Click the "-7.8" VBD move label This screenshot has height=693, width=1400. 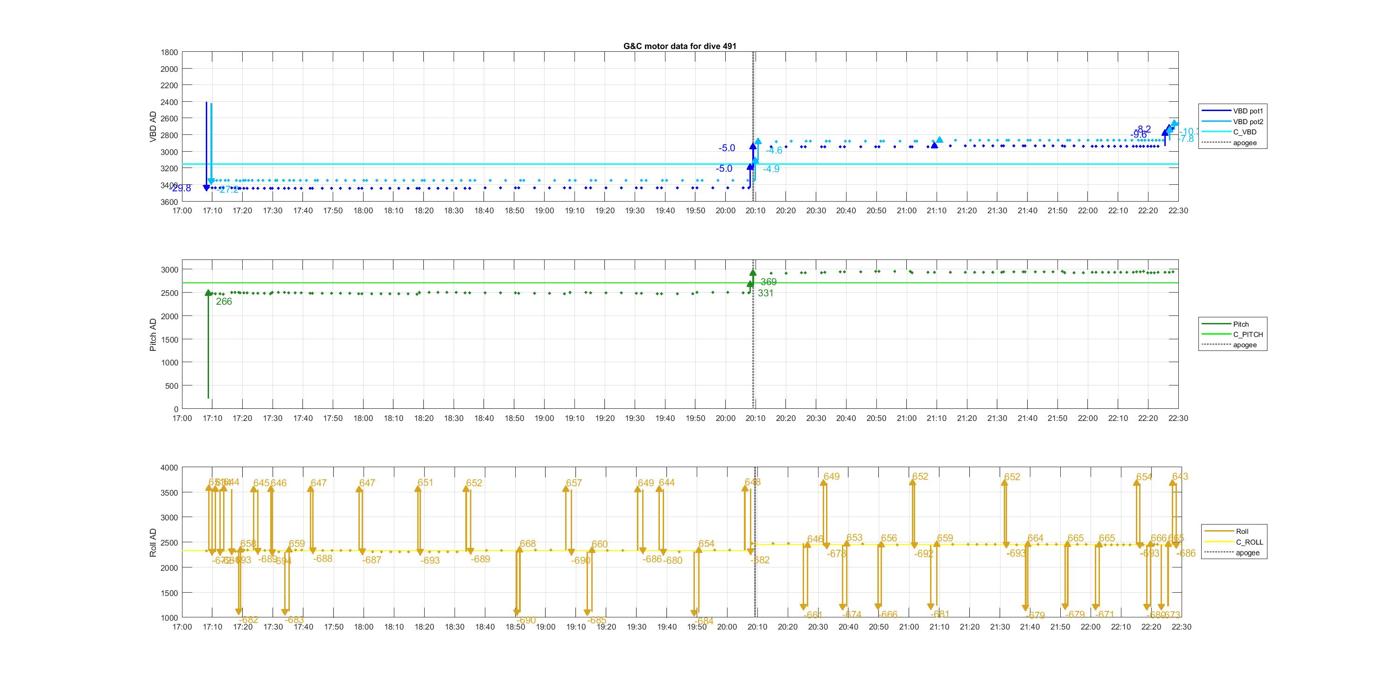pyautogui.click(x=1185, y=139)
